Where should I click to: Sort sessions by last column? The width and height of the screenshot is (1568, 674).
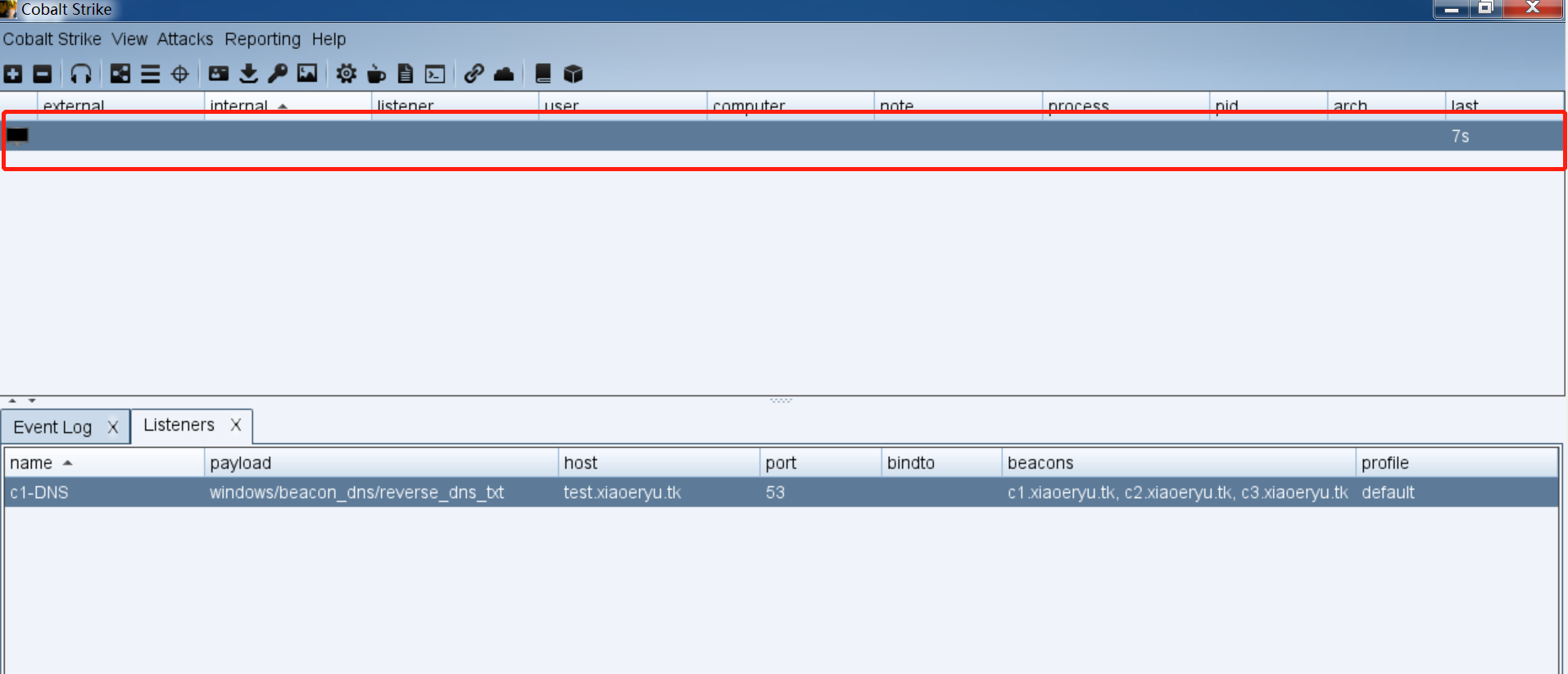coord(1504,106)
